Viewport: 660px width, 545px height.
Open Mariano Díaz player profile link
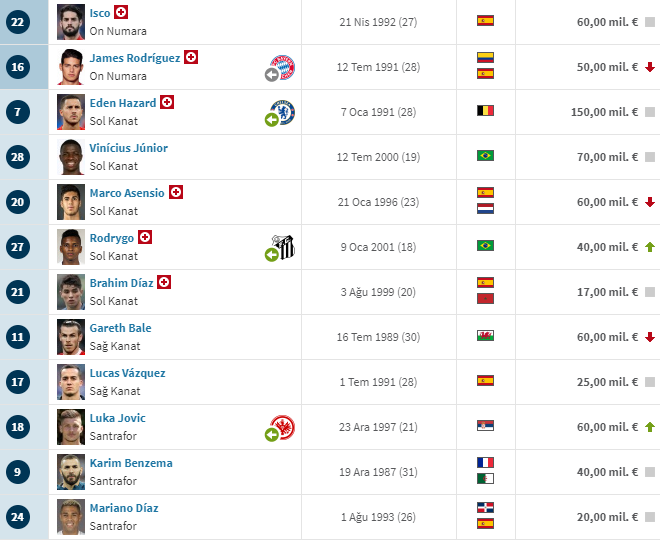coord(124,508)
